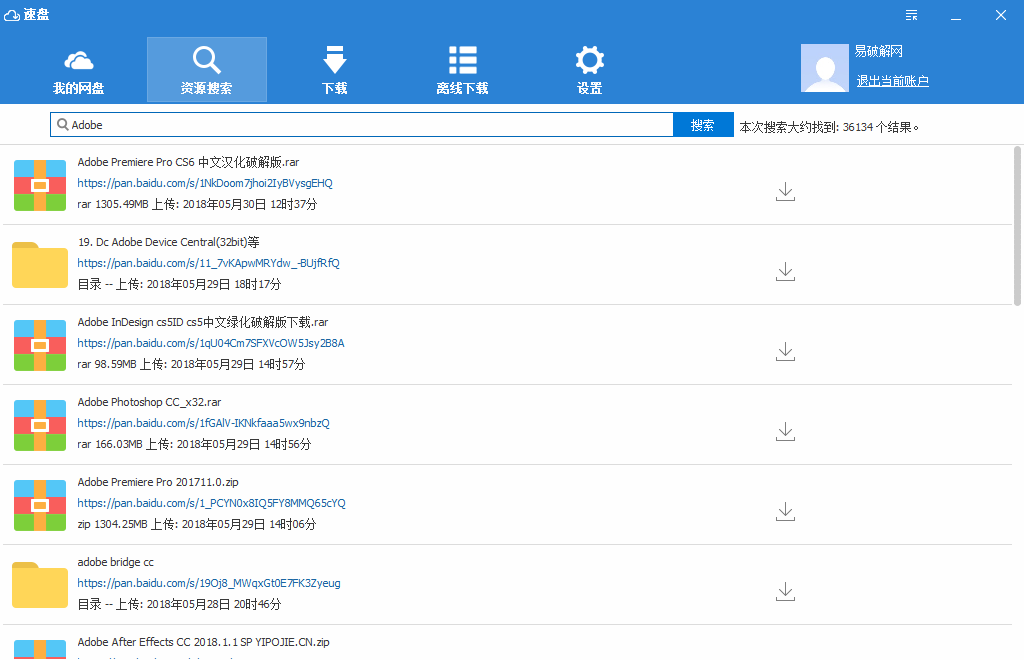
Task: Select title Adobe Photoshop CC_x32.rar
Action: coord(150,402)
